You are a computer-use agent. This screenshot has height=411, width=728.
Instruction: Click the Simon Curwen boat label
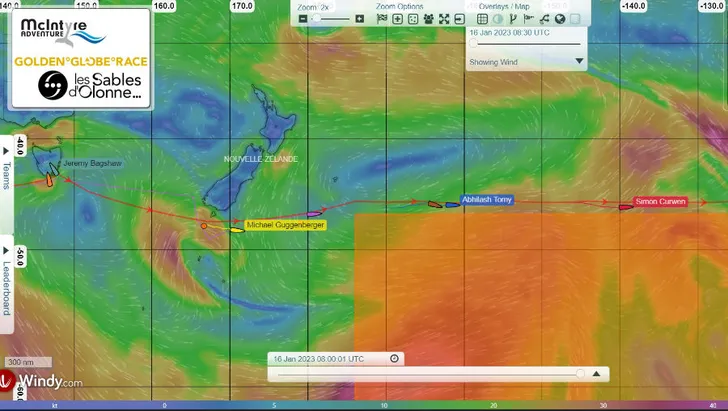[660, 202]
